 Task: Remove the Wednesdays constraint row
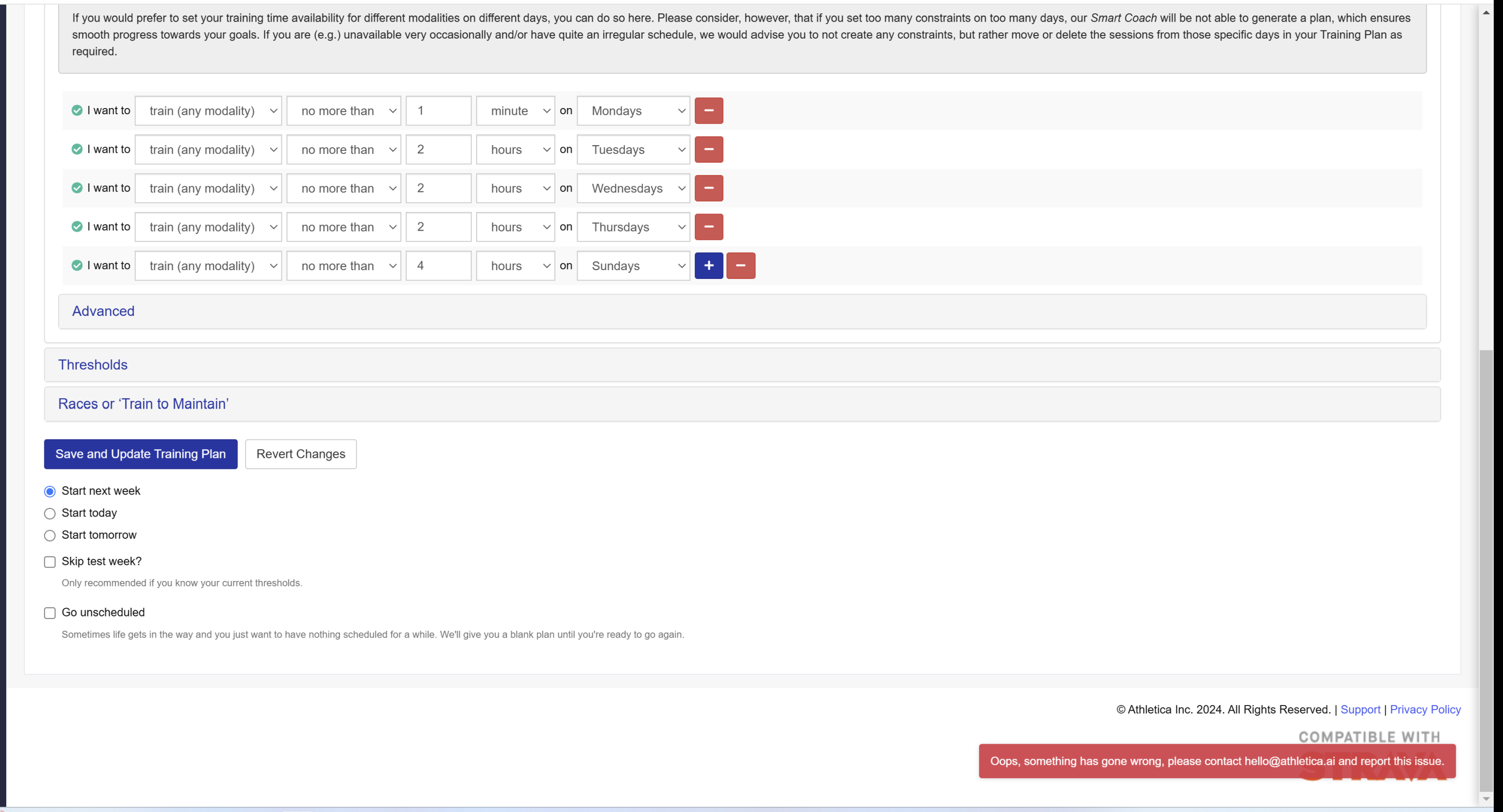click(708, 188)
